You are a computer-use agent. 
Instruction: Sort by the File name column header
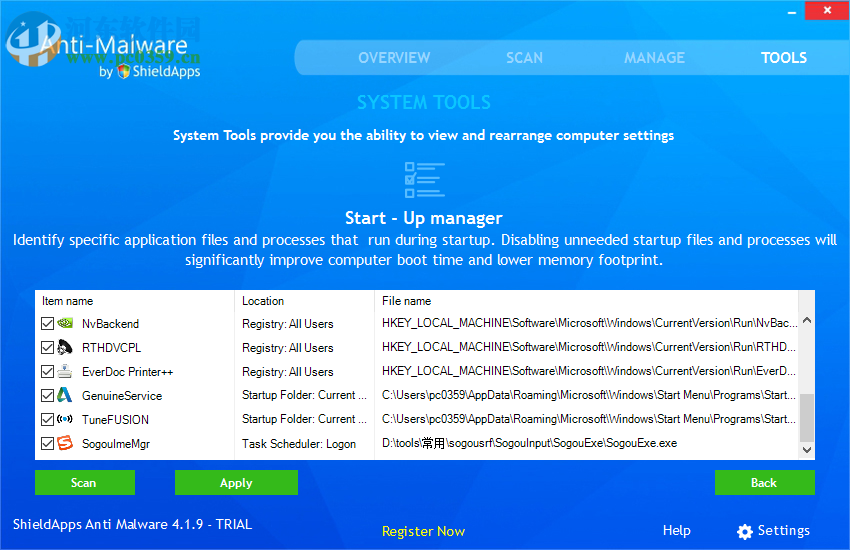586,301
